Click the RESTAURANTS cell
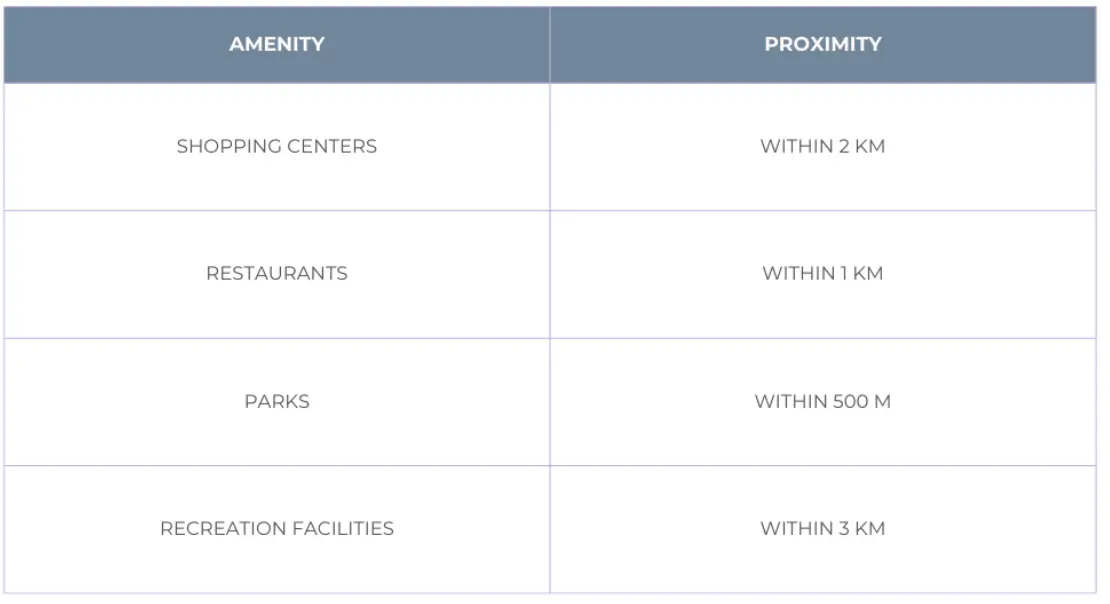This screenshot has width=1110, height=604. point(277,273)
